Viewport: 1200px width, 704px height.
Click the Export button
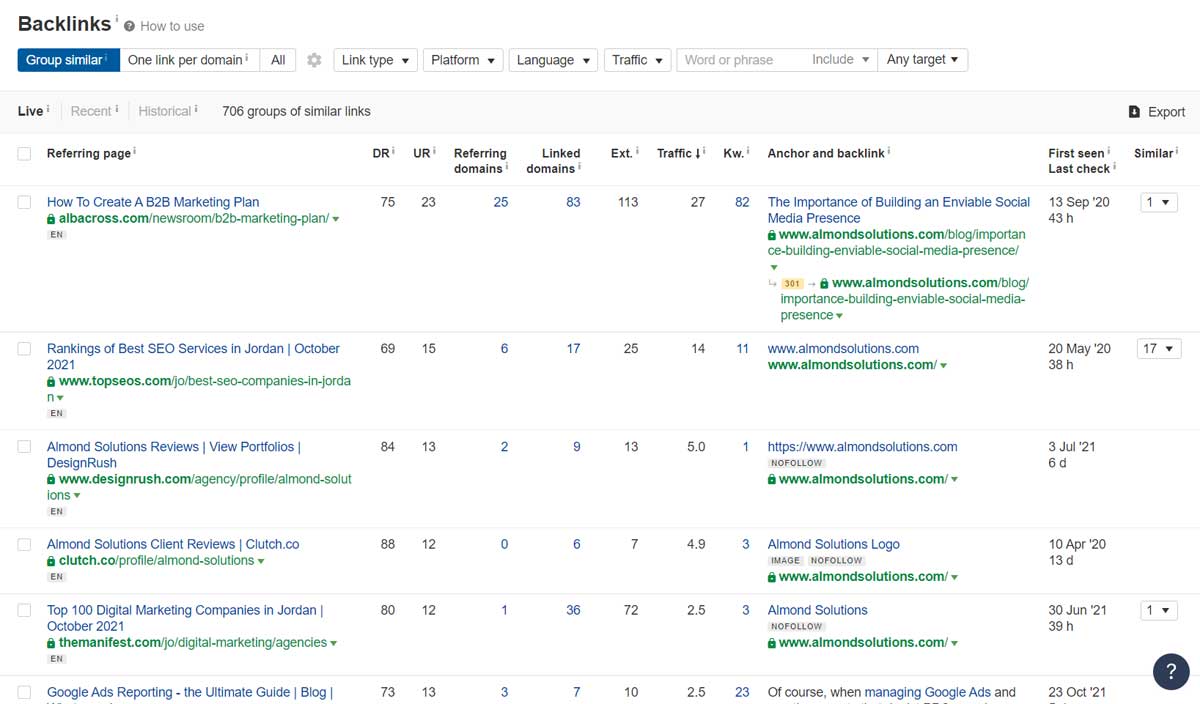(1156, 112)
